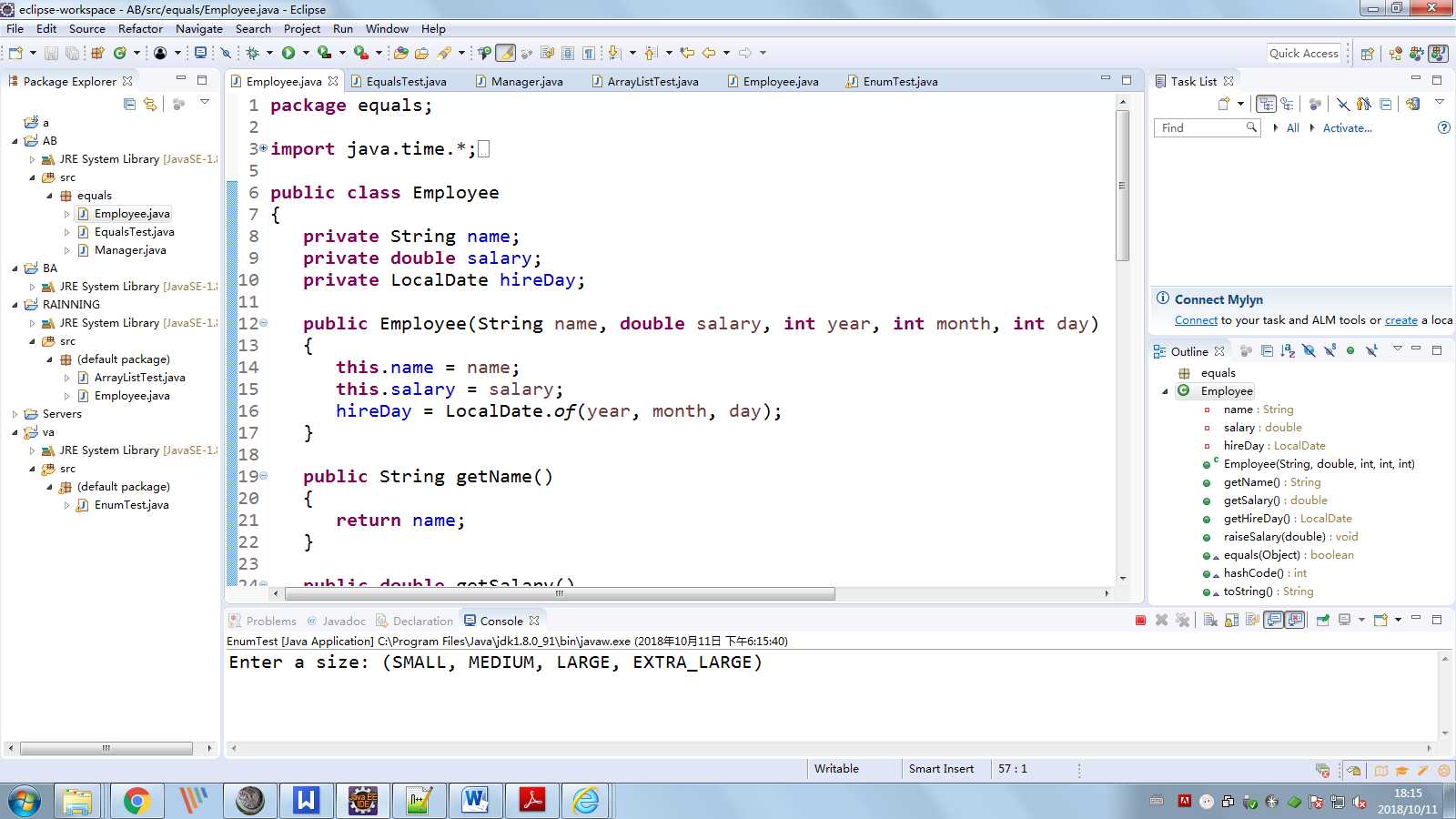Viewport: 1456px width, 819px height.
Task: Open the Run button dropdown arrow
Action: pos(306,53)
